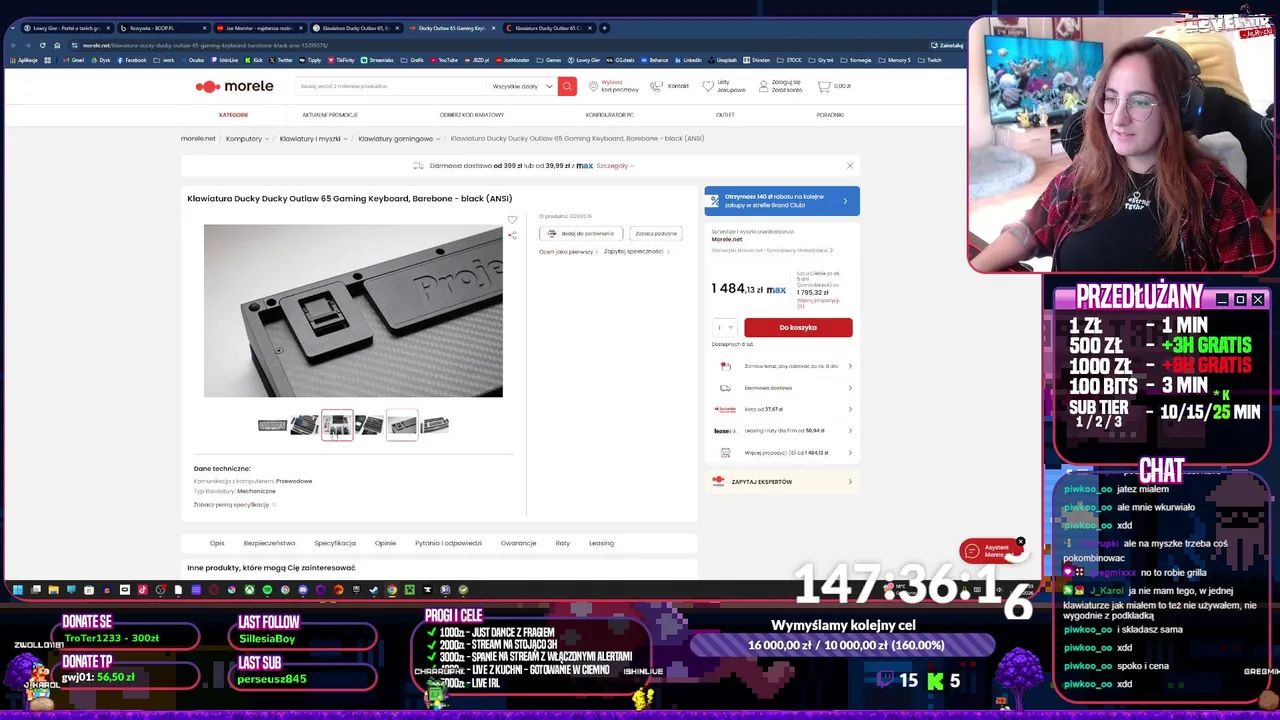The height and width of the screenshot is (720, 1280).
Task: Open new browser tab plus button
Action: [604, 28]
